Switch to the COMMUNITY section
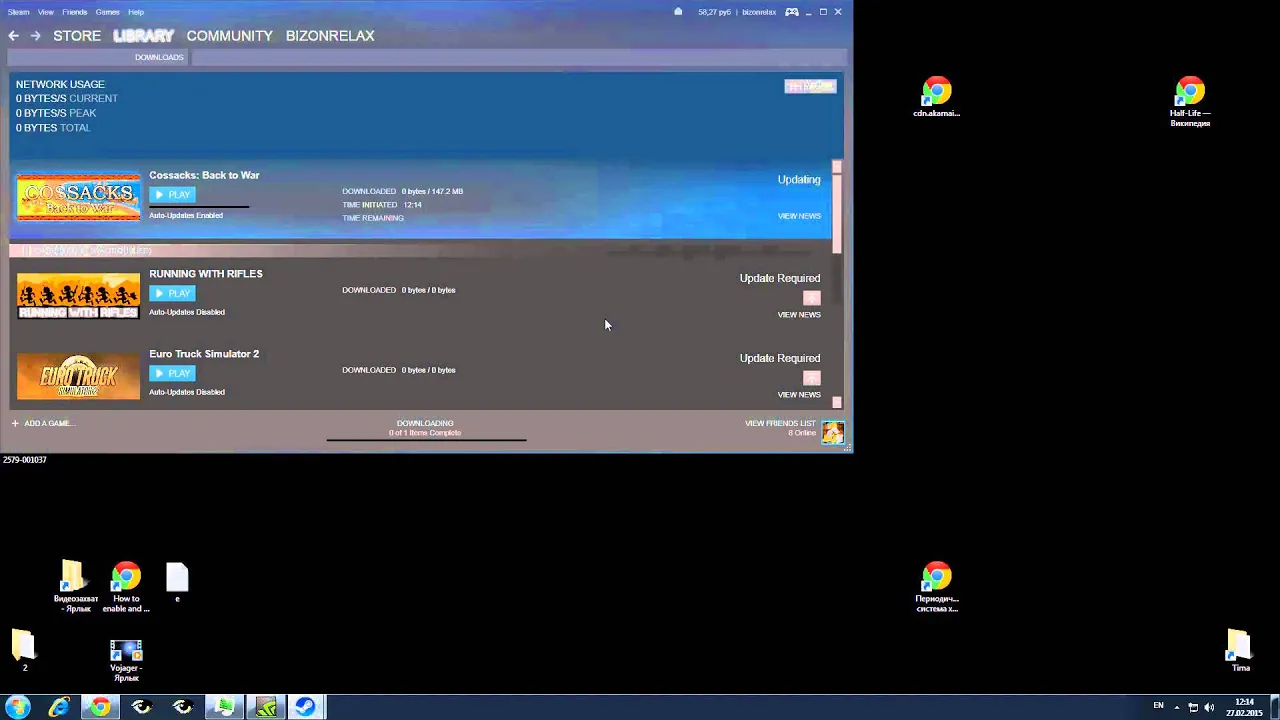Viewport: 1280px width, 720px height. (229, 36)
